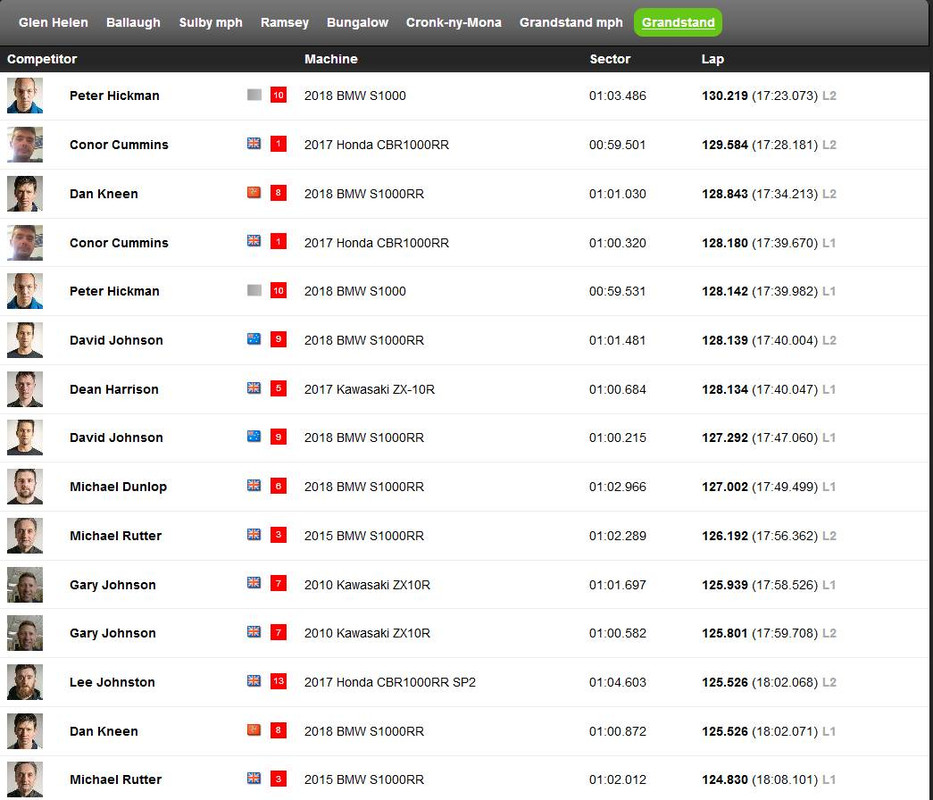Click the Lap column header
The height and width of the screenshot is (800, 933).
(712, 59)
